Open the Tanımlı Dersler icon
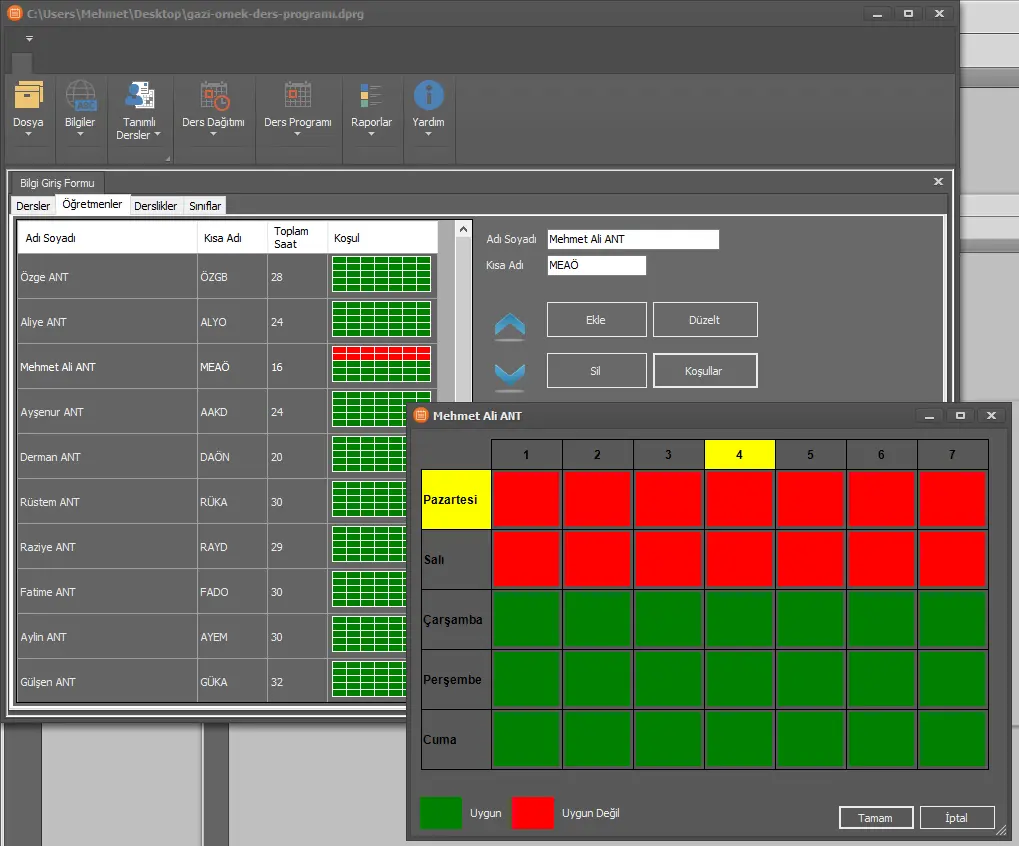The image size is (1019, 846). click(137, 96)
